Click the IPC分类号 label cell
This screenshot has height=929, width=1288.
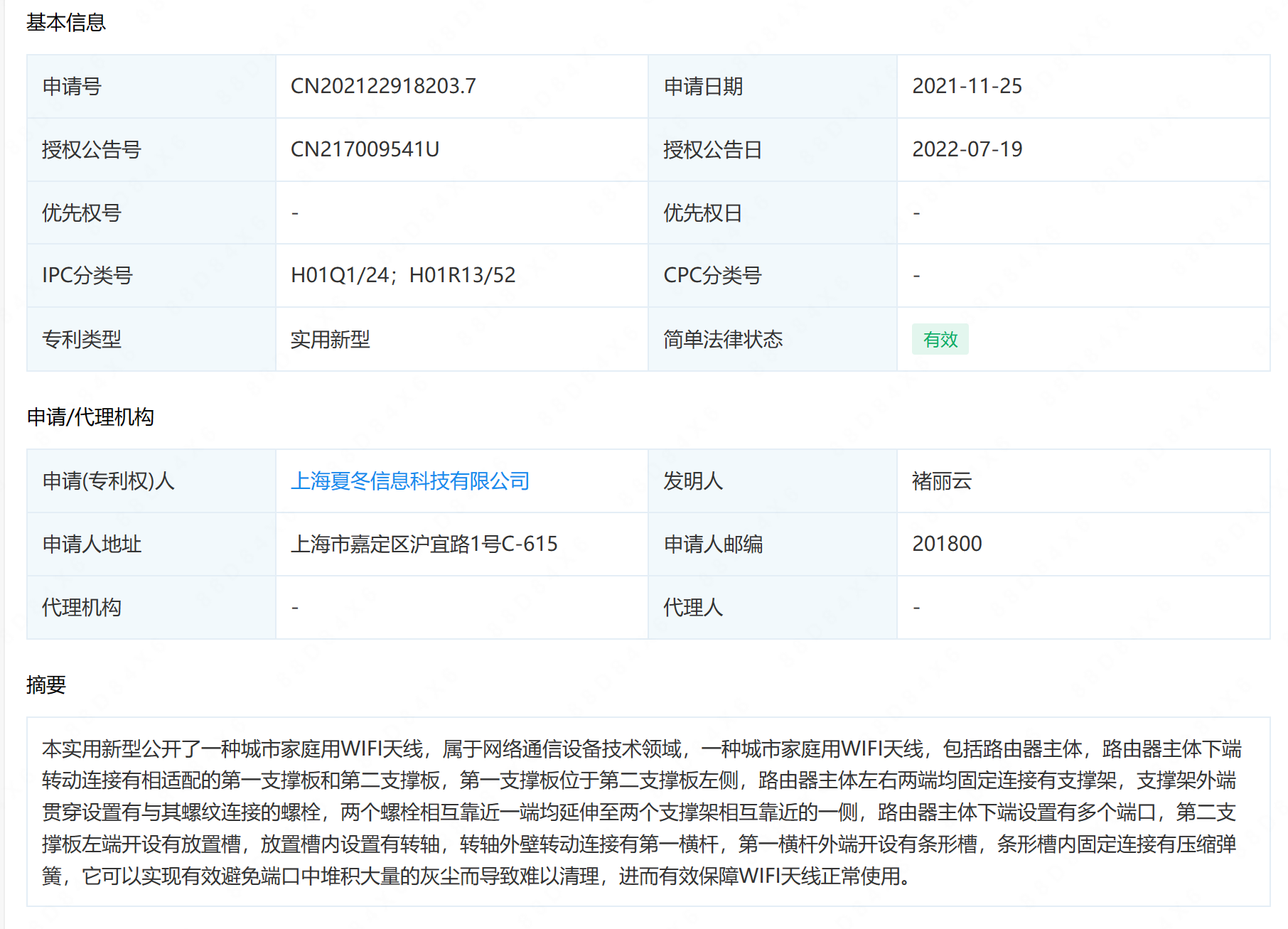pos(151,276)
